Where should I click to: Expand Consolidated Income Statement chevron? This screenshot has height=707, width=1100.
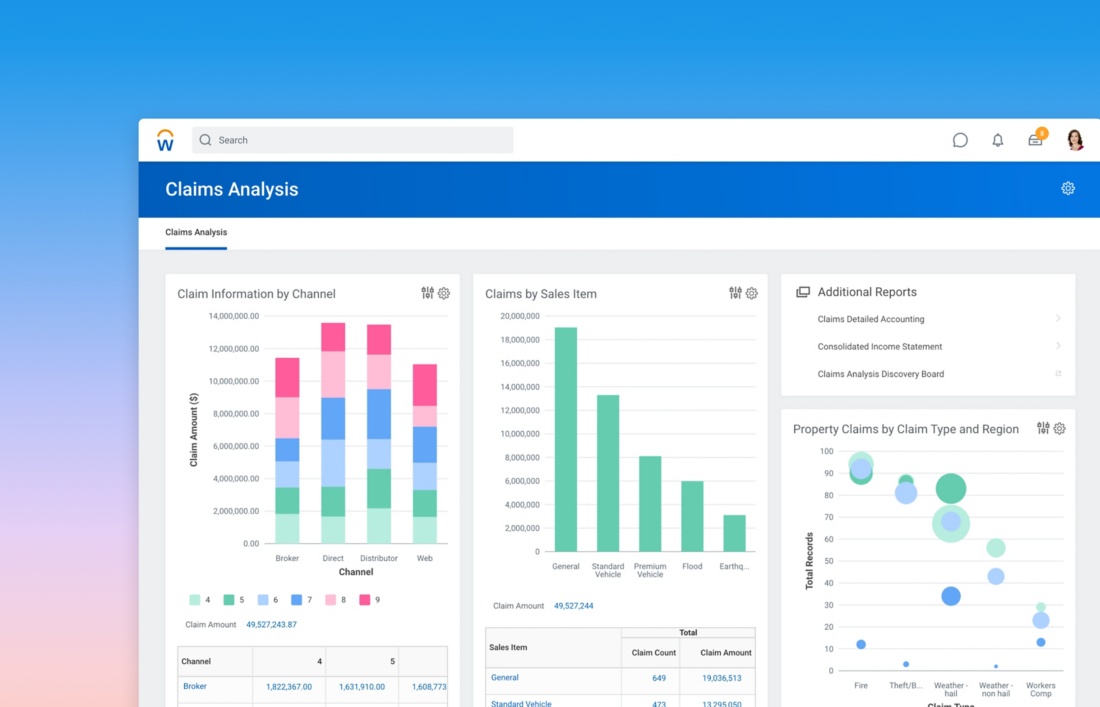[x=1058, y=346]
